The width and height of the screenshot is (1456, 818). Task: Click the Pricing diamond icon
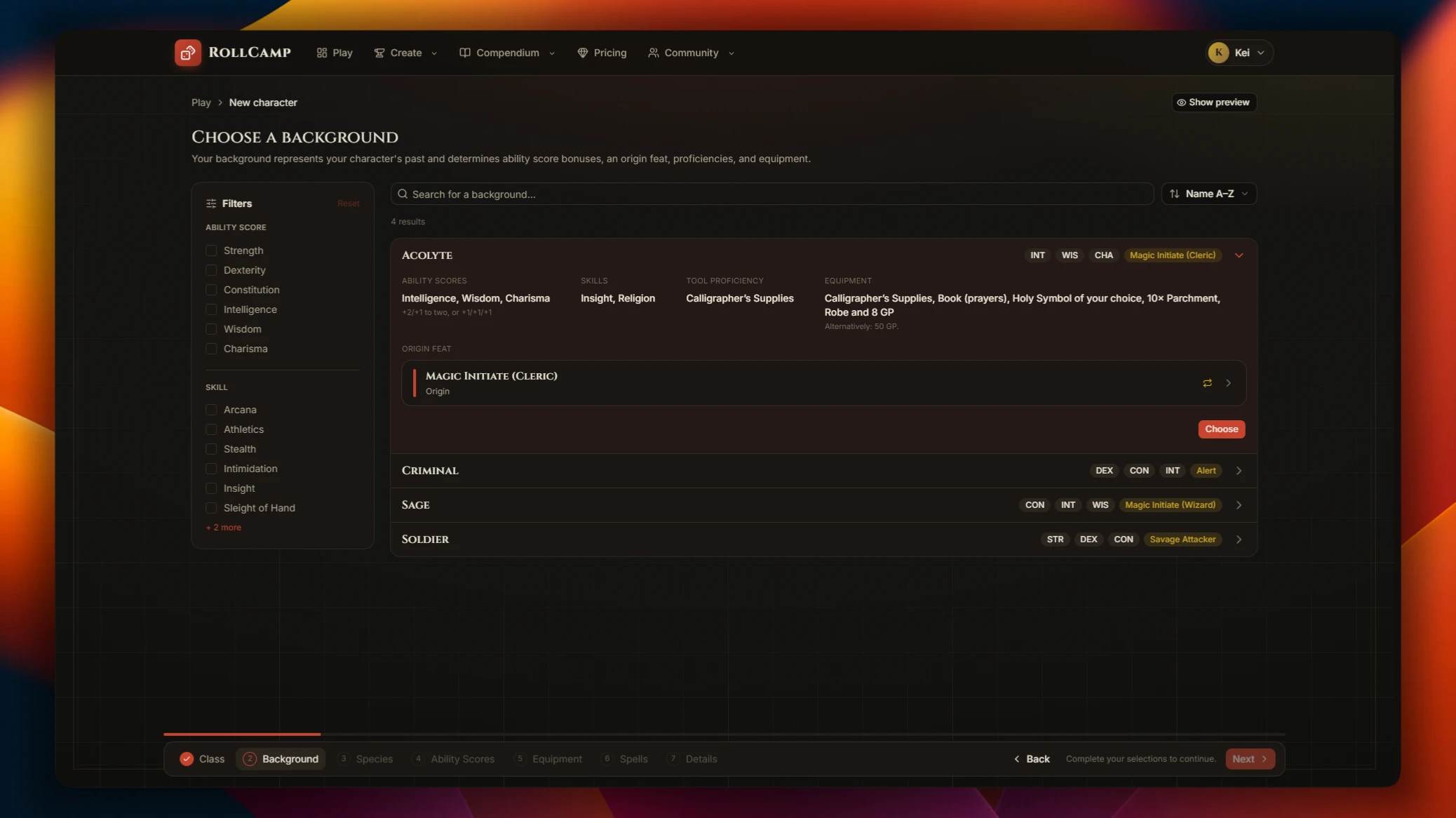coord(582,53)
